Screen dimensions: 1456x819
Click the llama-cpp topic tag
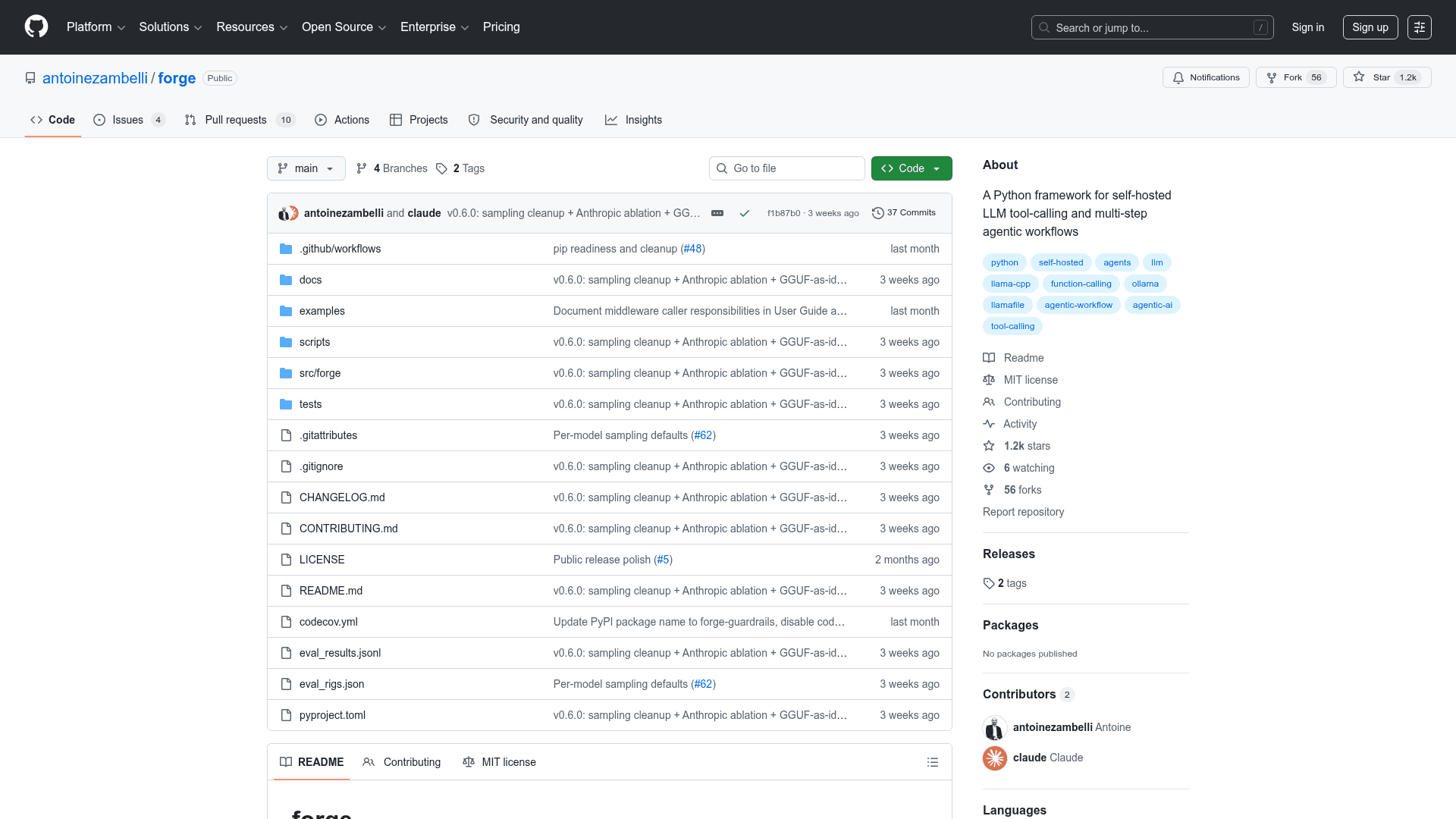pyautogui.click(x=1011, y=284)
